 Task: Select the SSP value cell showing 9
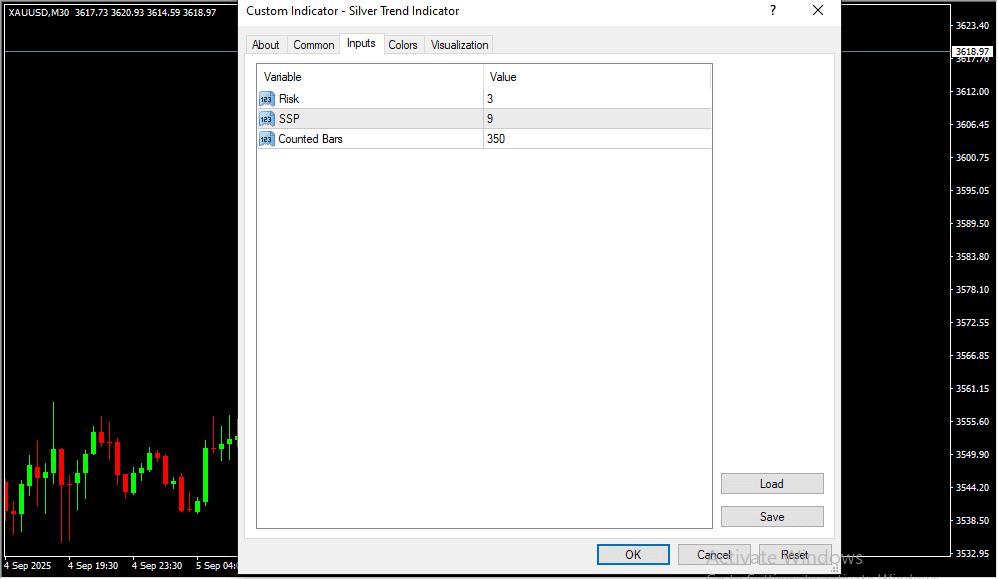(597, 119)
